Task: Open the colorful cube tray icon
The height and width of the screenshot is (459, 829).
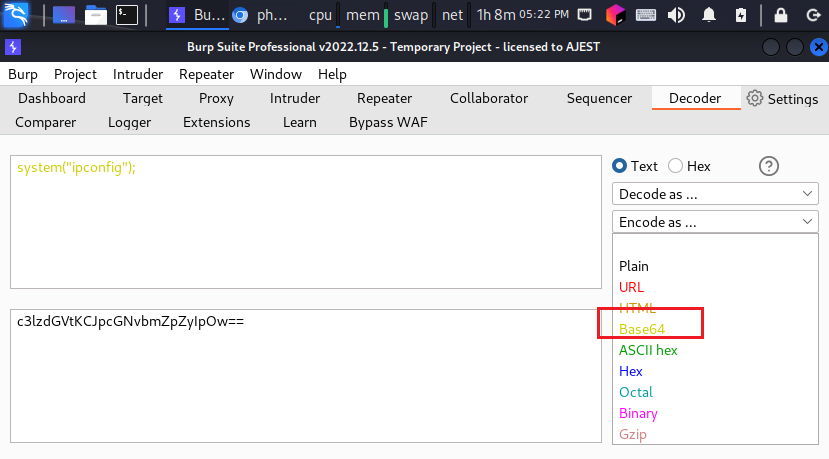Action: tap(615, 15)
